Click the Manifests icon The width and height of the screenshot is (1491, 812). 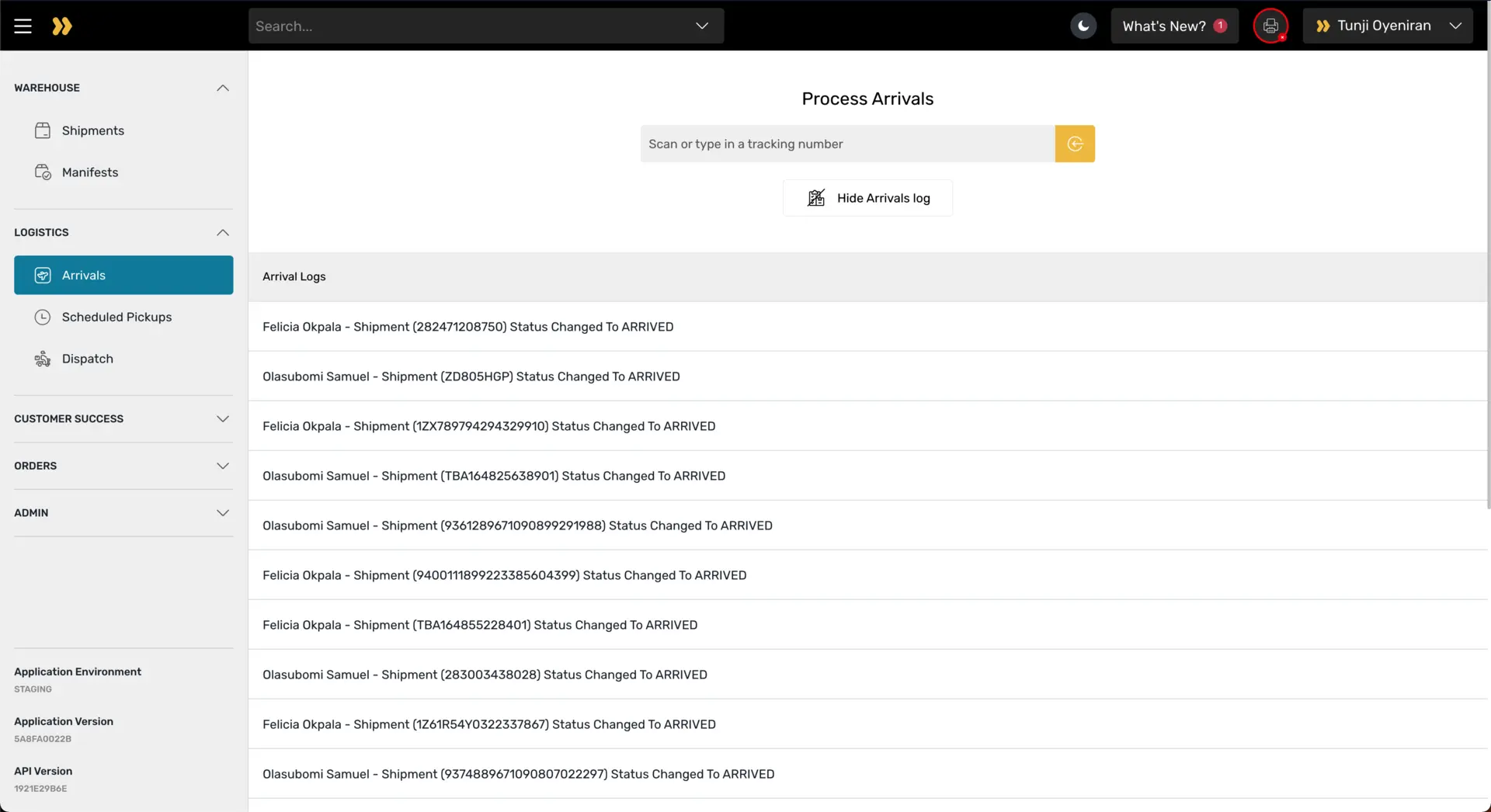(43, 172)
